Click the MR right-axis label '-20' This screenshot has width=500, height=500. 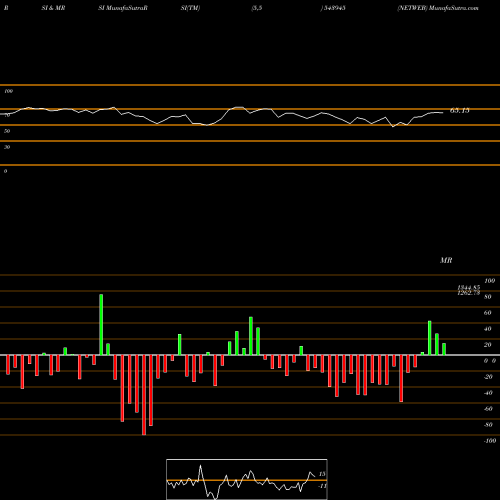pyautogui.click(x=488, y=377)
